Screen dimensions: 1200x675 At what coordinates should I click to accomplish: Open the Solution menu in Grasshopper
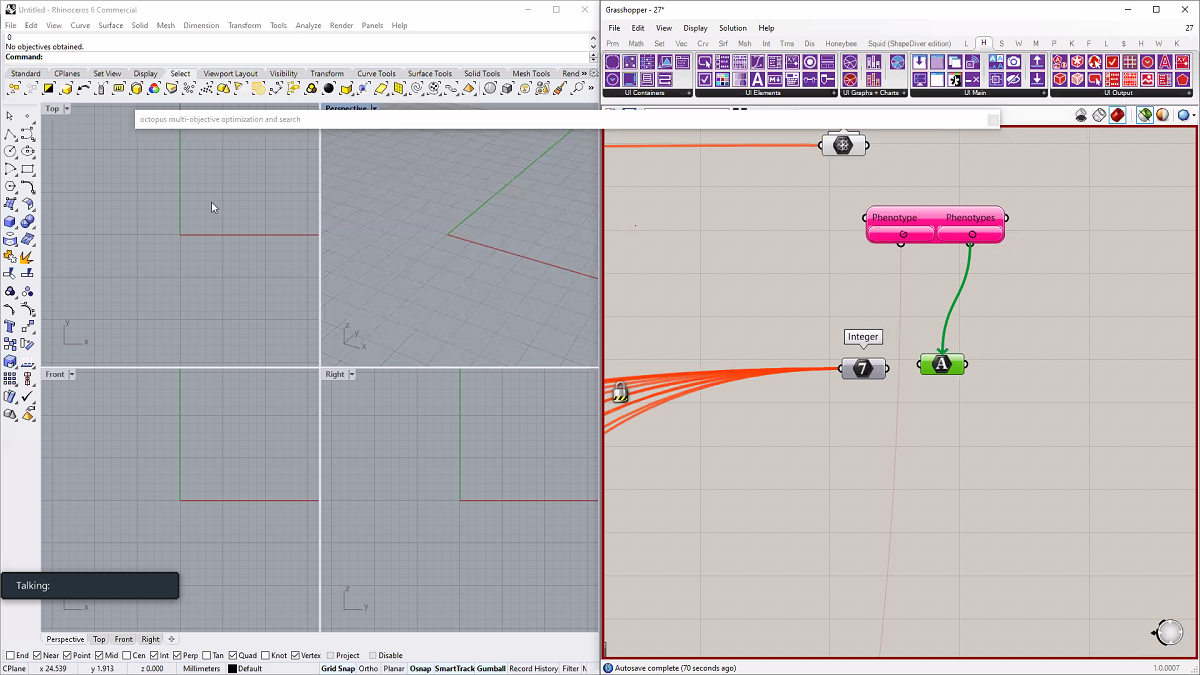[732, 28]
